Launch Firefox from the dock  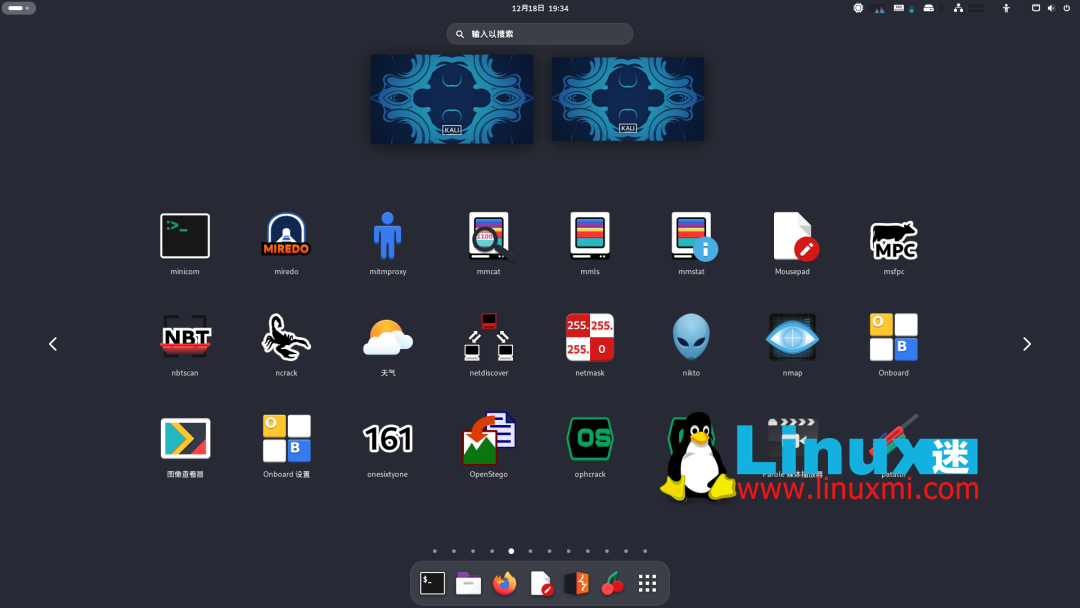coord(504,583)
